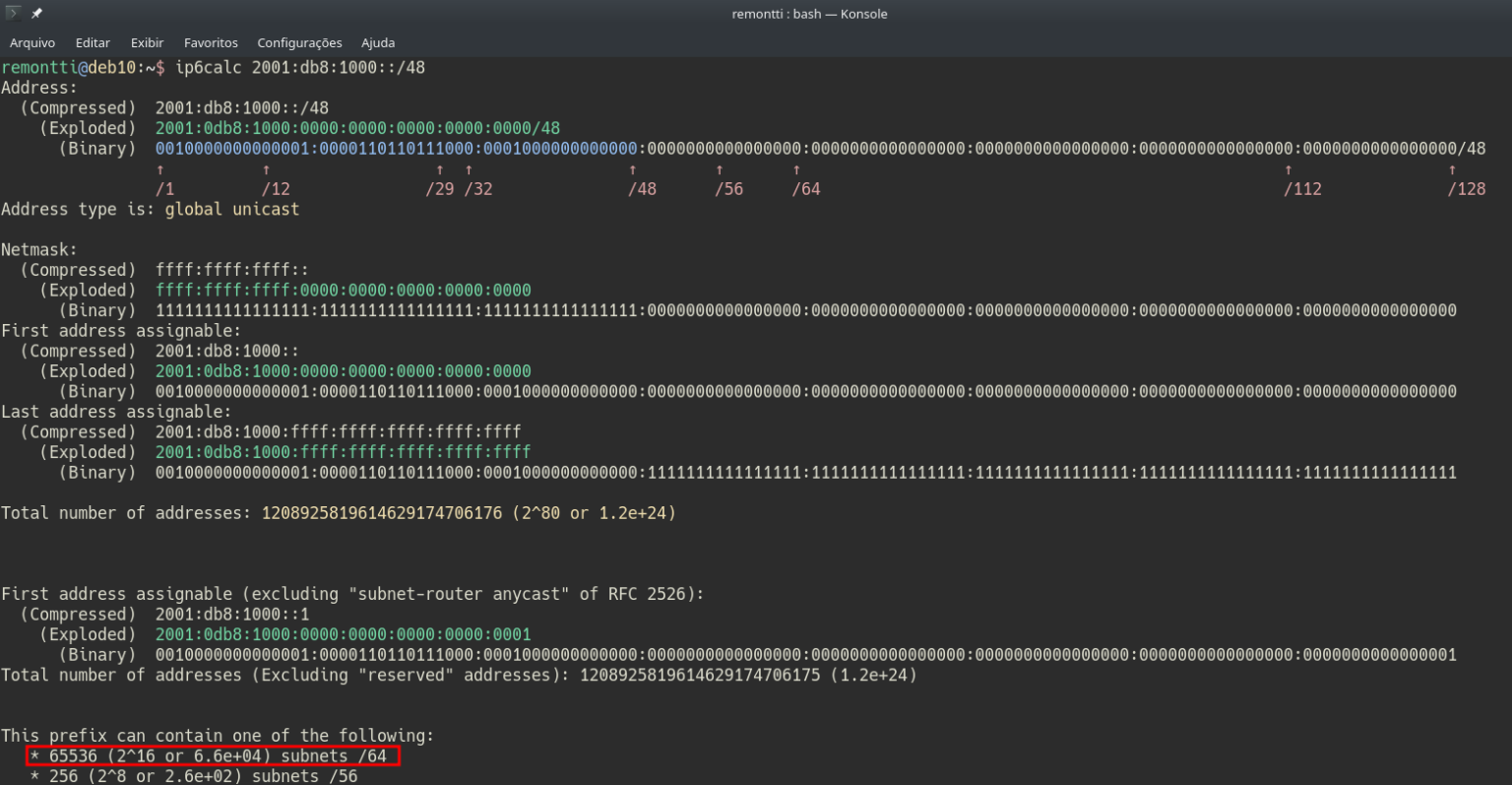The width and height of the screenshot is (1512, 785).
Task: Open the Exibir menu
Action: [147, 43]
